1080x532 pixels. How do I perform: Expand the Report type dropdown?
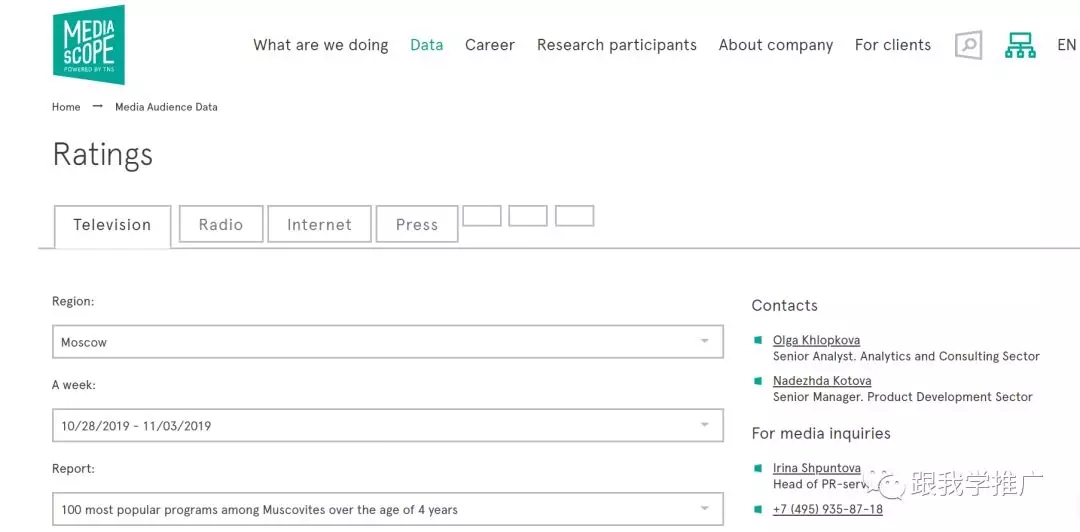click(x=387, y=509)
